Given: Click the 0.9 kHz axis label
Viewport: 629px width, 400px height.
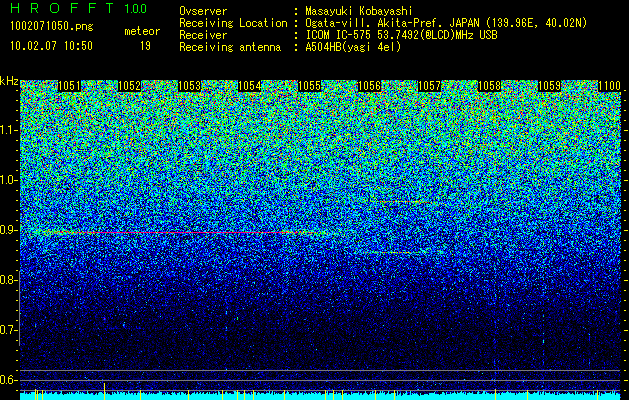Looking at the screenshot, I should [x=9, y=230].
